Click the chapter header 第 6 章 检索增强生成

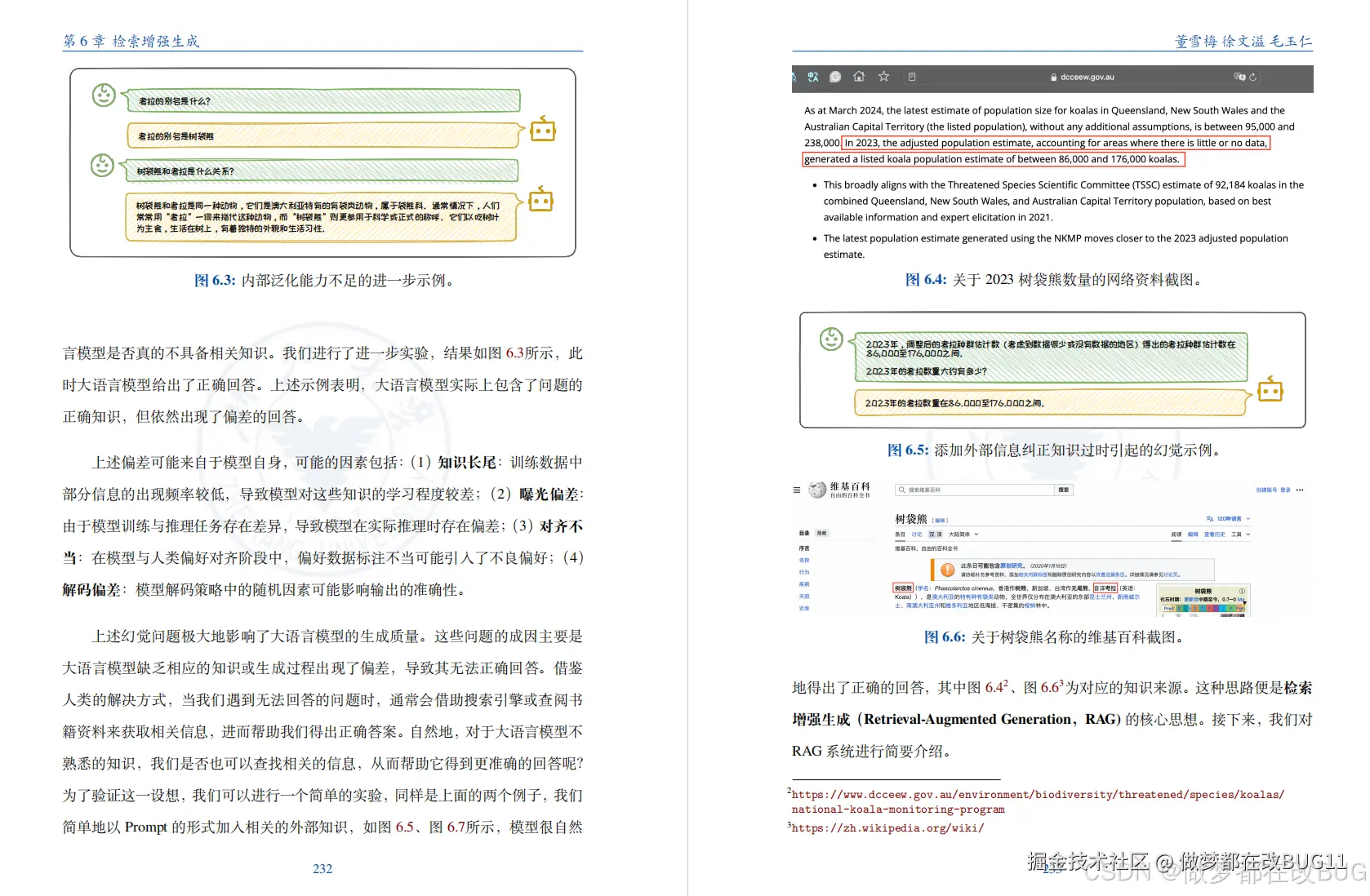[x=131, y=41]
